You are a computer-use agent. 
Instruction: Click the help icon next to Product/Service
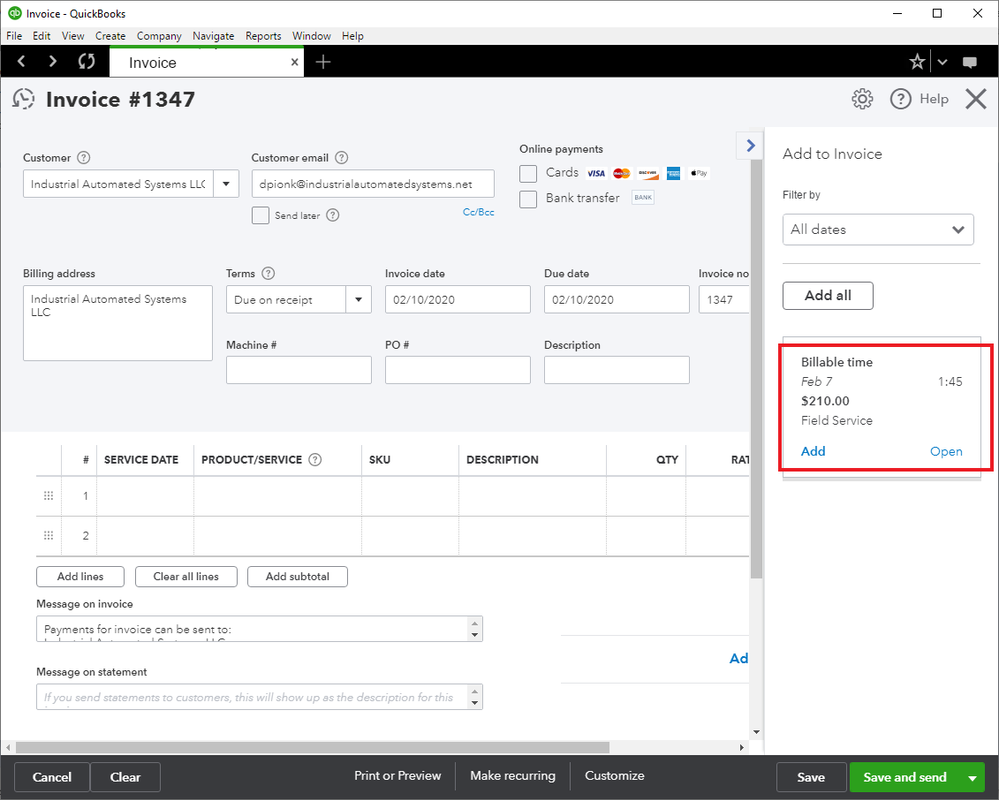pyautogui.click(x=315, y=459)
